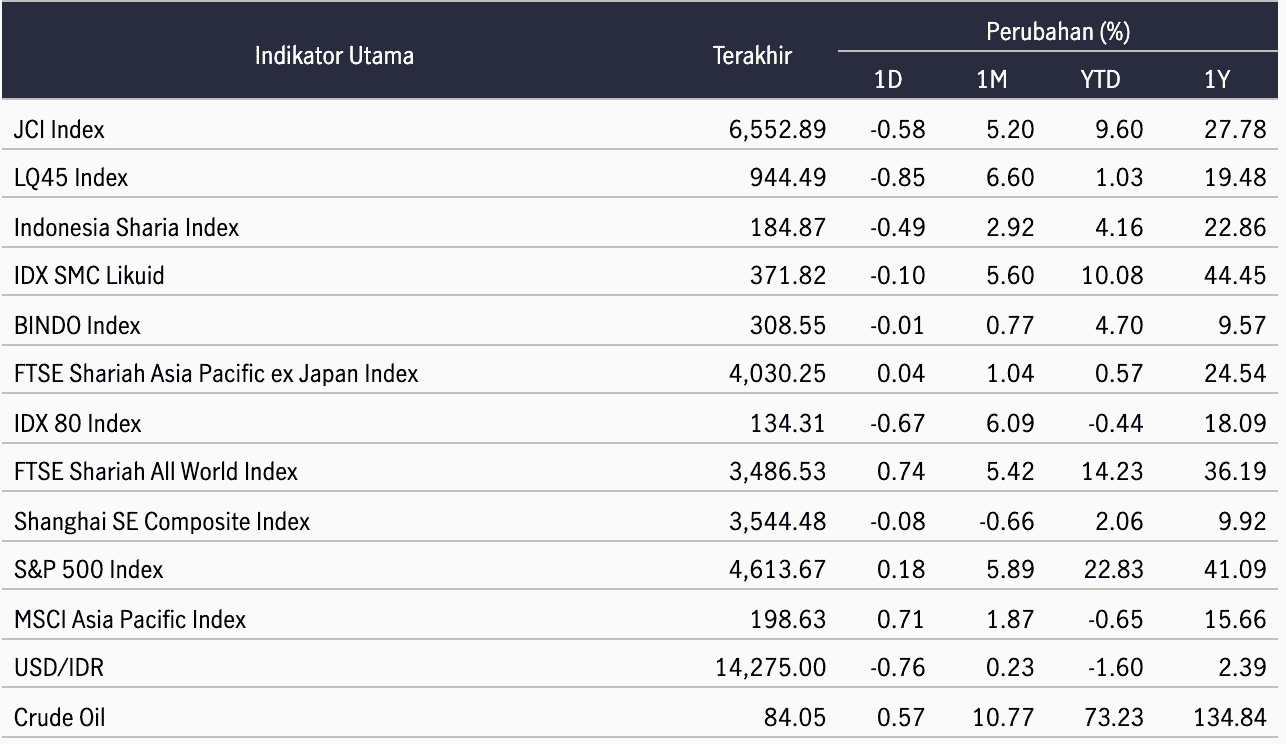Click the 1M column header
Image resolution: width=1286 pixels, height=744 pixels.
point(992,80)
